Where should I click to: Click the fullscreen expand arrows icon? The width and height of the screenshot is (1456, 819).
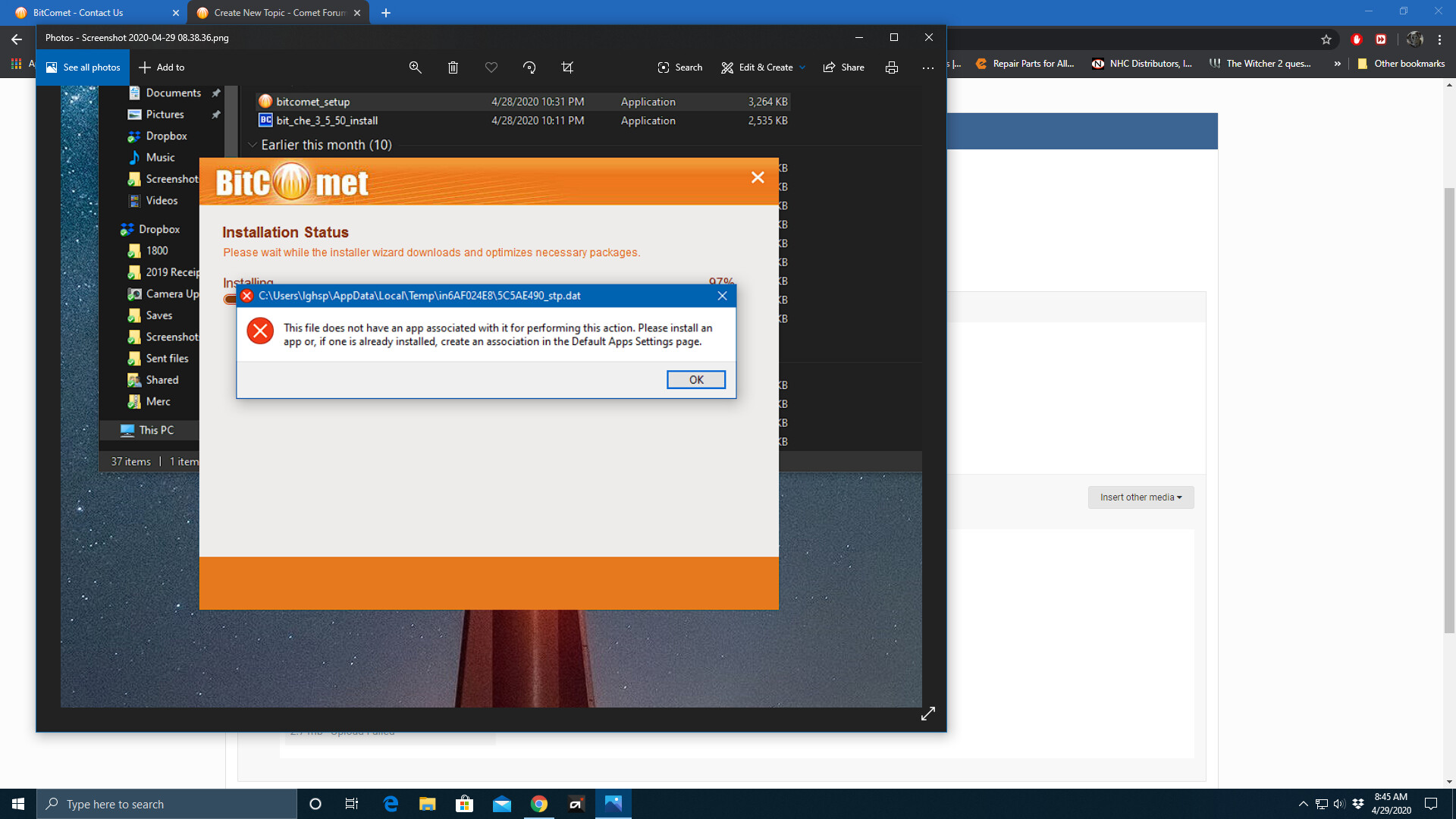point(928,714)
